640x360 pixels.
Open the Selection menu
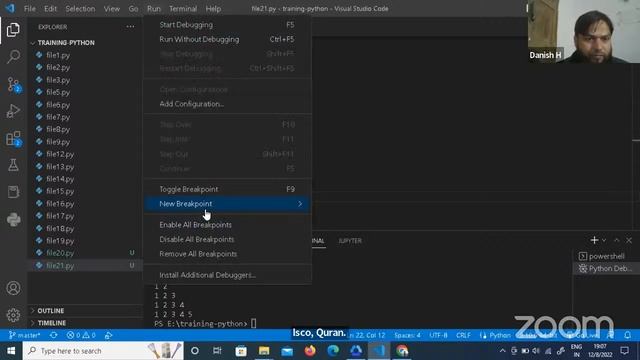click(x=80, y=9)
